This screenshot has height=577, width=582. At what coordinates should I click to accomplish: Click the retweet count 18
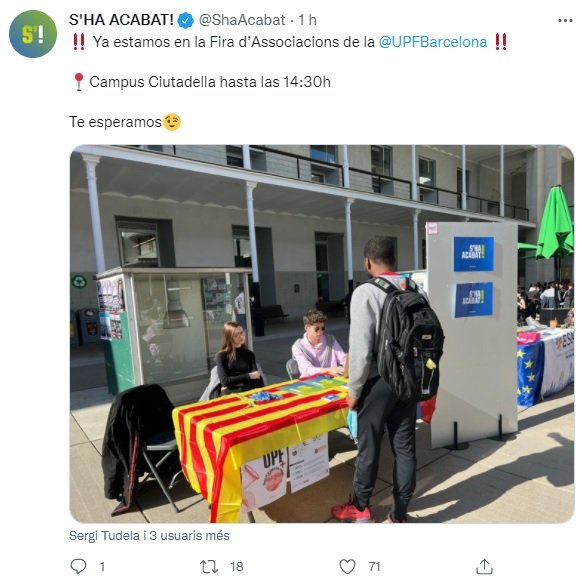(x=237, y=567)
